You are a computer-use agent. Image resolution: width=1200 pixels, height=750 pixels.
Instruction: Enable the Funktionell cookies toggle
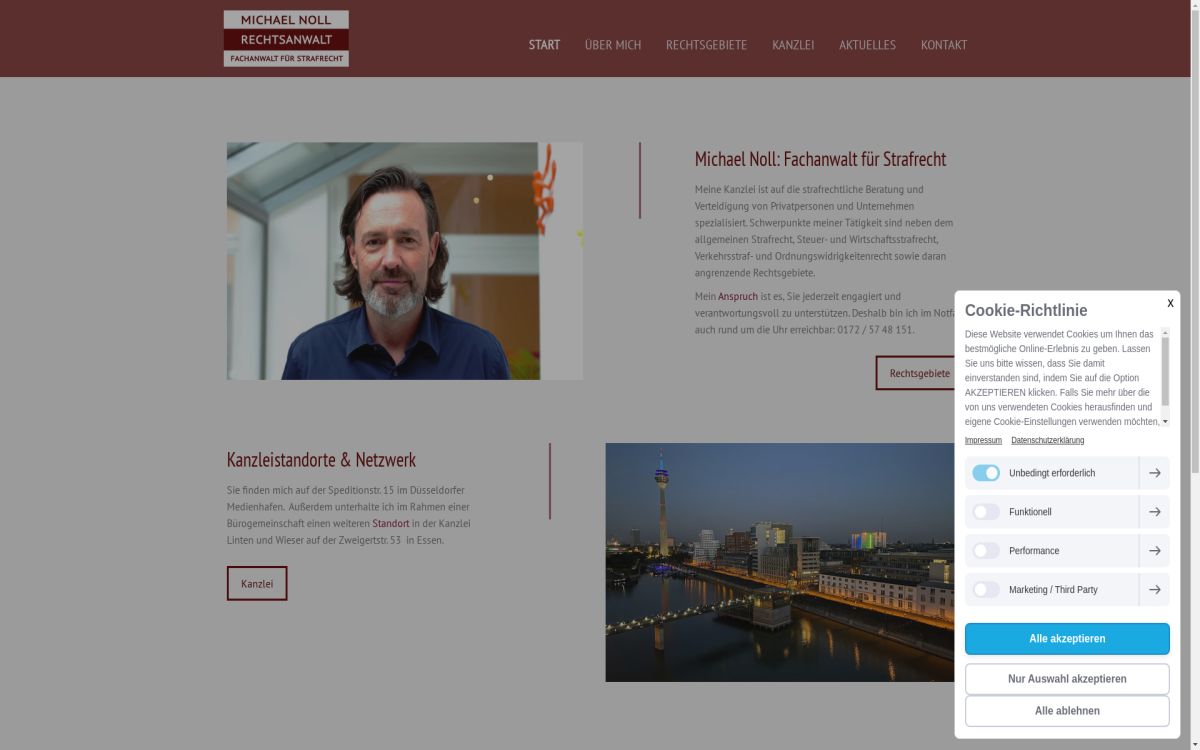(x=986, y=512)
